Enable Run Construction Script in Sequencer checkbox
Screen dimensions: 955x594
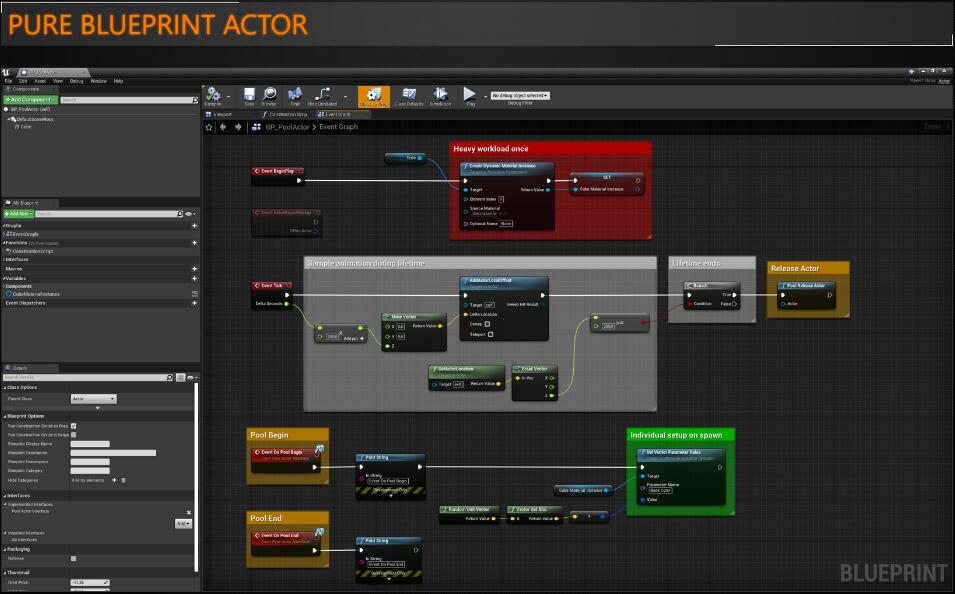point(74,435)
